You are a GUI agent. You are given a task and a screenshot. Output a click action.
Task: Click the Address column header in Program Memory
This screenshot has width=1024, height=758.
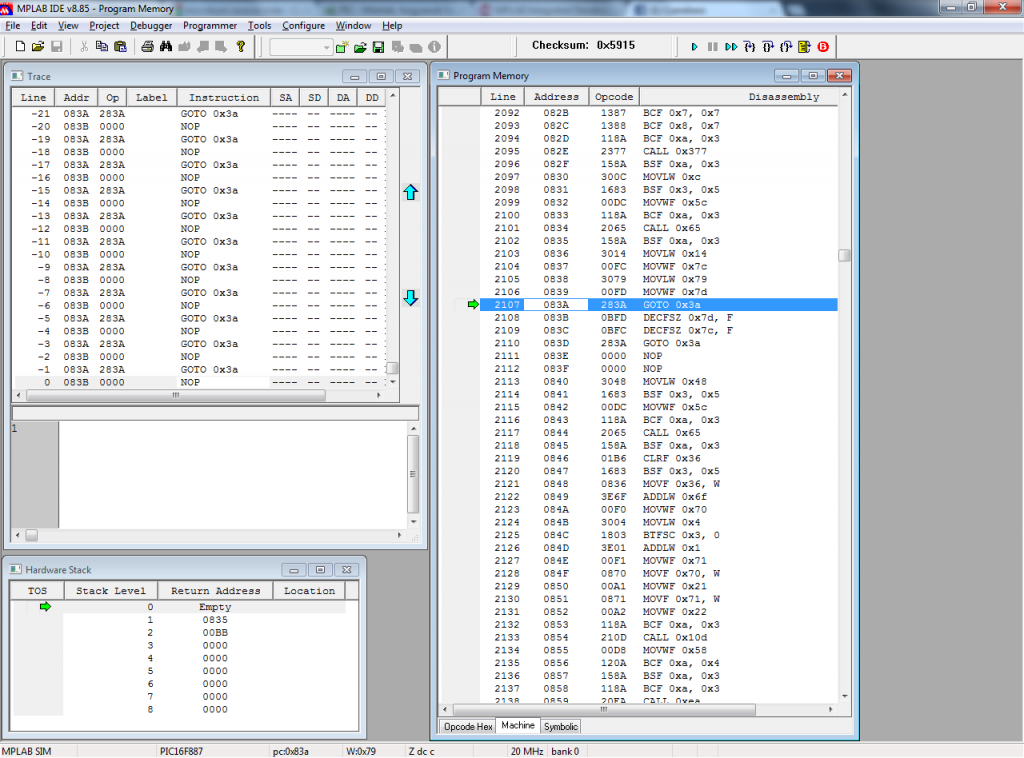(x=556, y=97)
